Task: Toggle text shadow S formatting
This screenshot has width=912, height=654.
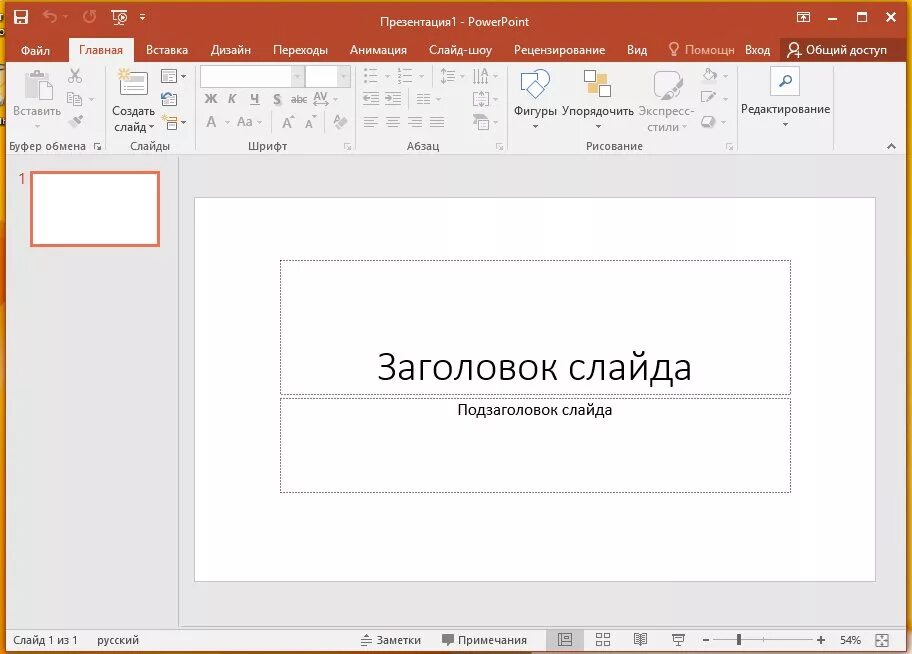Action: click(x=277, y=99)
